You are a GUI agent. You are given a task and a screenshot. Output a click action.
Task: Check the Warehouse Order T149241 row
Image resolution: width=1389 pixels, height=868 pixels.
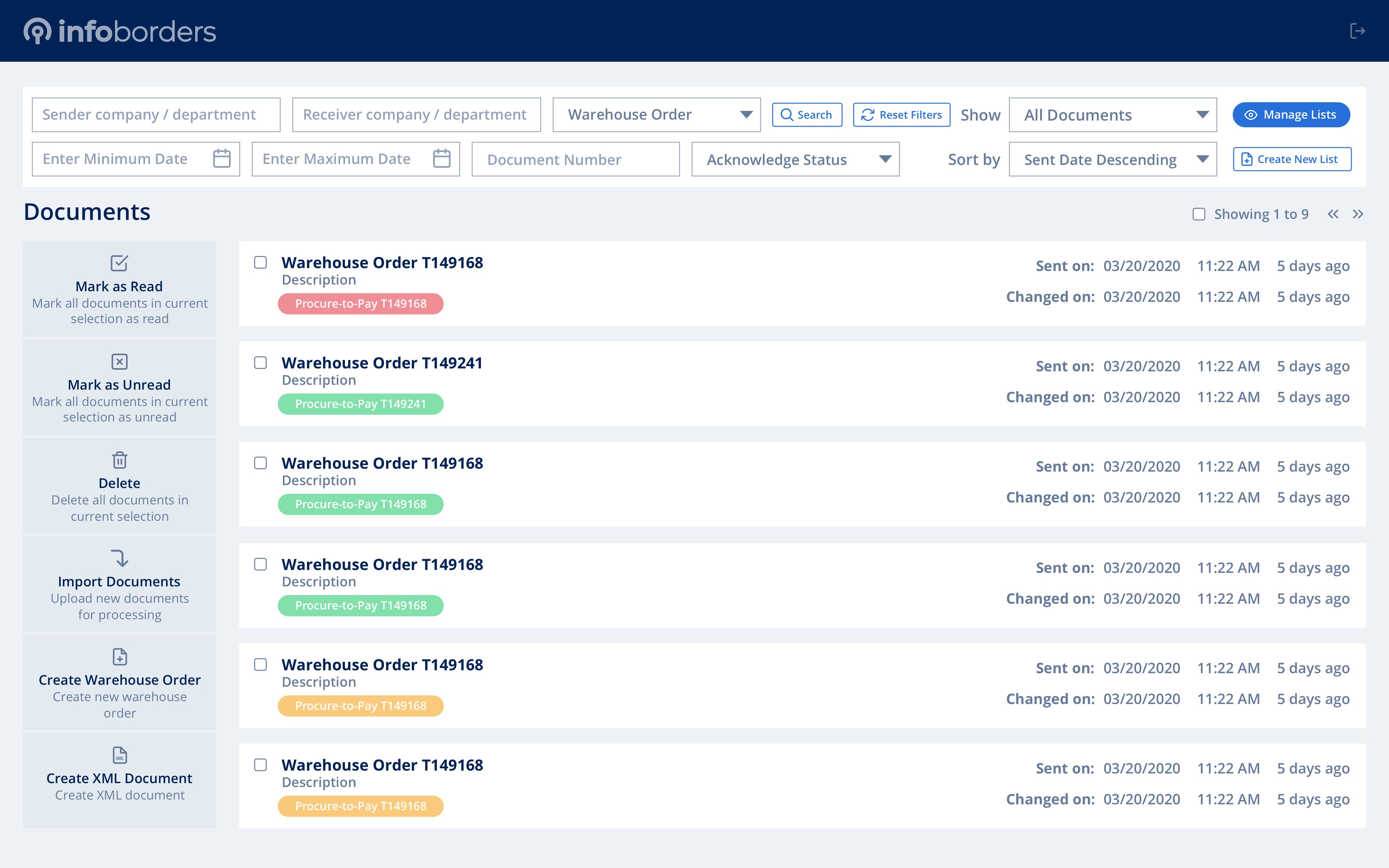click(x=260, y=363)
